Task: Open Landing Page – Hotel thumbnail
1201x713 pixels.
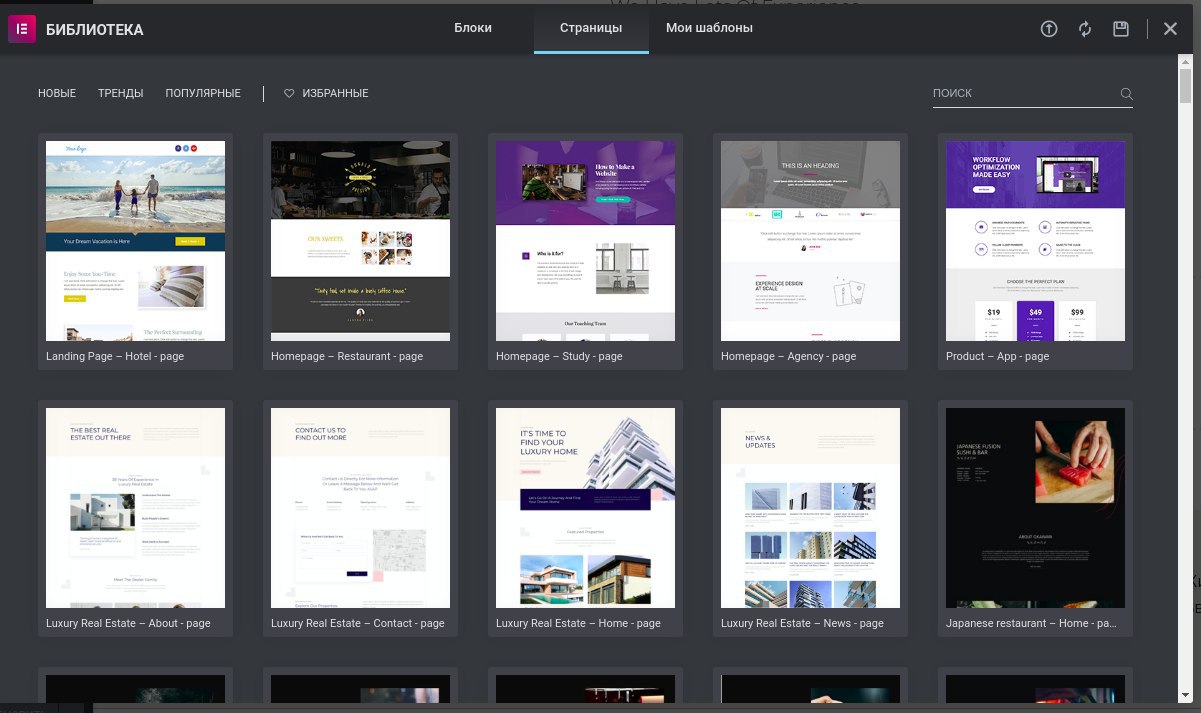Action: point(135,241)
